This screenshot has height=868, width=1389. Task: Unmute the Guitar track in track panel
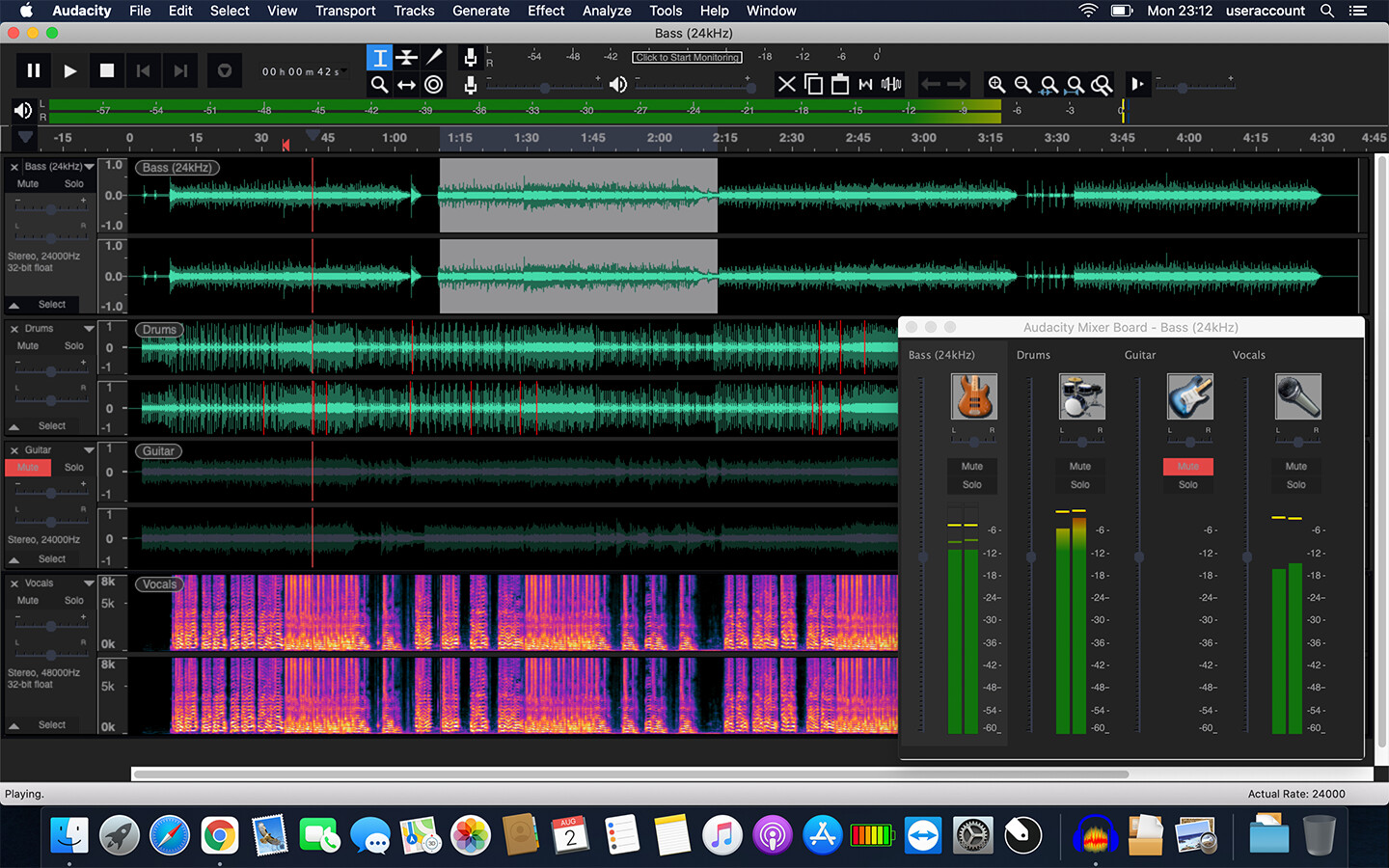click(x=28, y=467)
